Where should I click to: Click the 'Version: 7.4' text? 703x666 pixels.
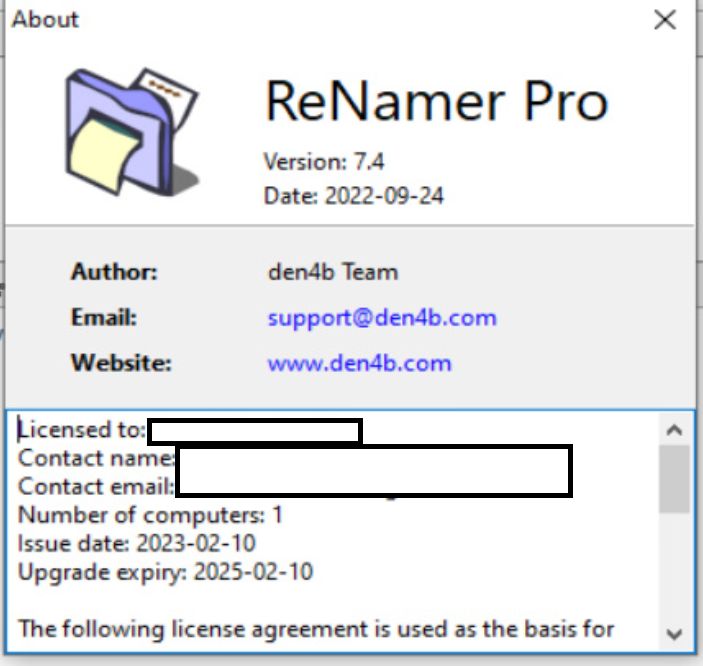pyautogui.click(x=324, y=161)
